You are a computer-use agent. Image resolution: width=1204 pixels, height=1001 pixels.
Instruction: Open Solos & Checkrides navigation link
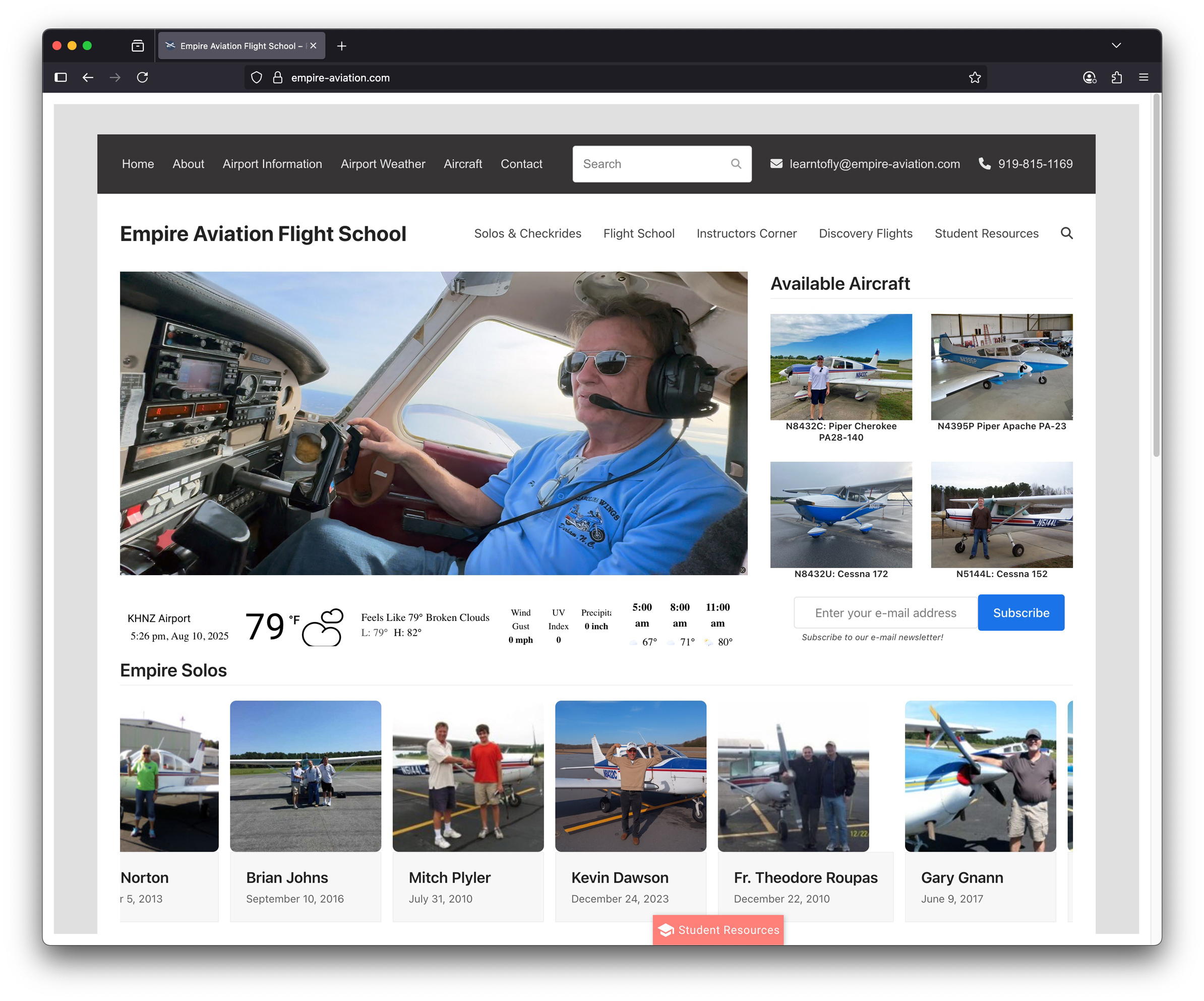coord(527,233)
